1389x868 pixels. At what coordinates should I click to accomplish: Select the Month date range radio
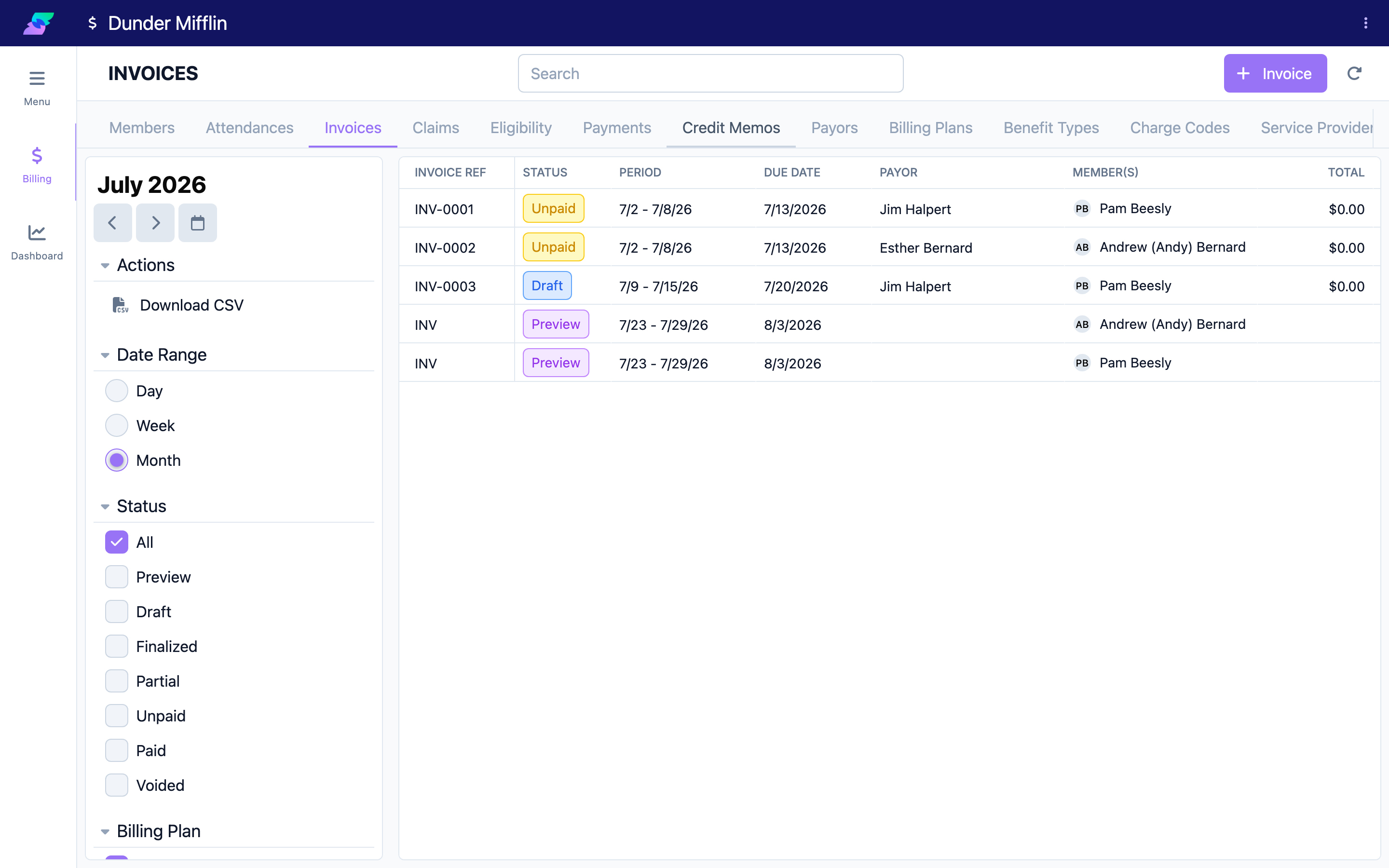pos(117,461)
